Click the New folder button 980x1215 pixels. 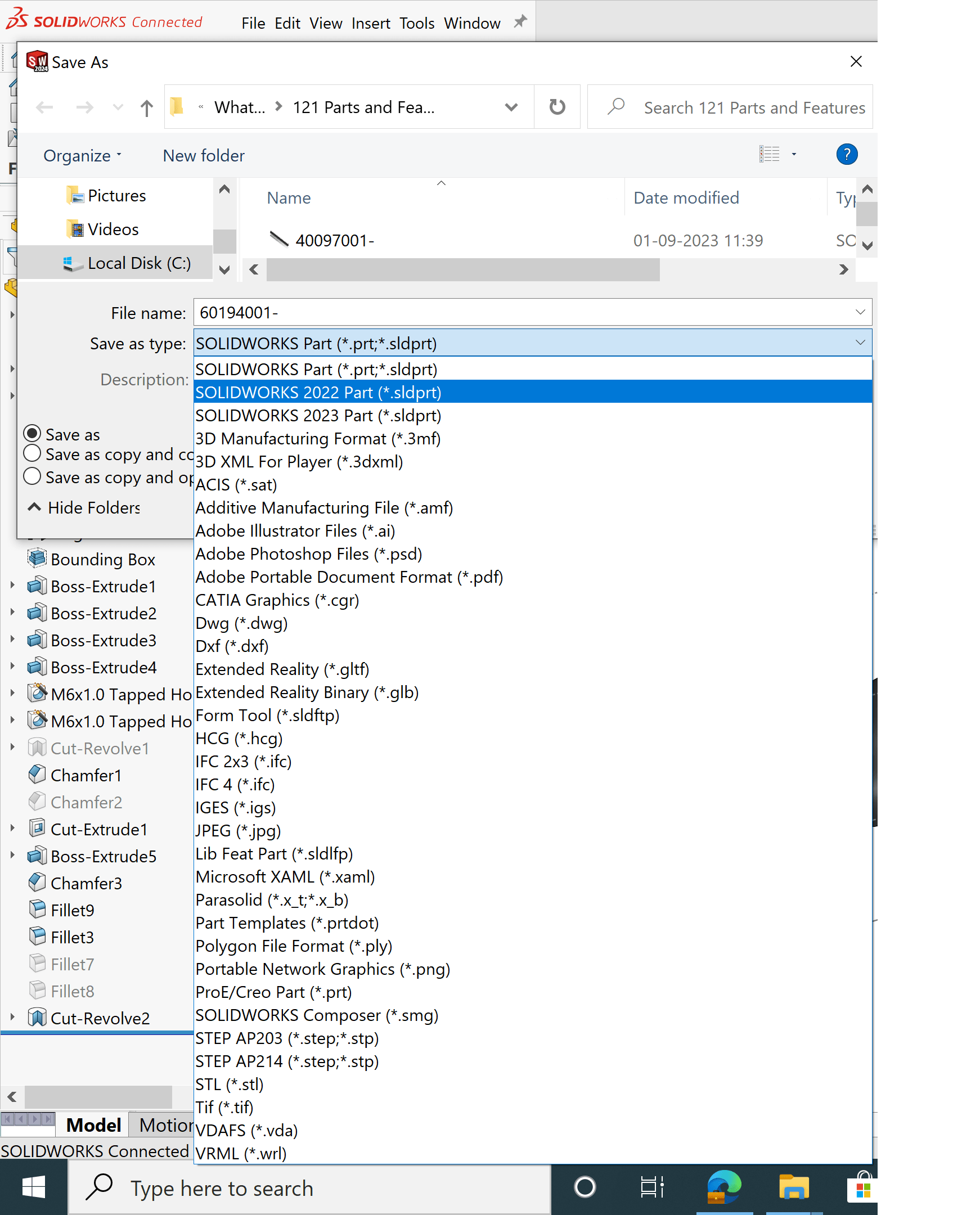click(203, 155)
